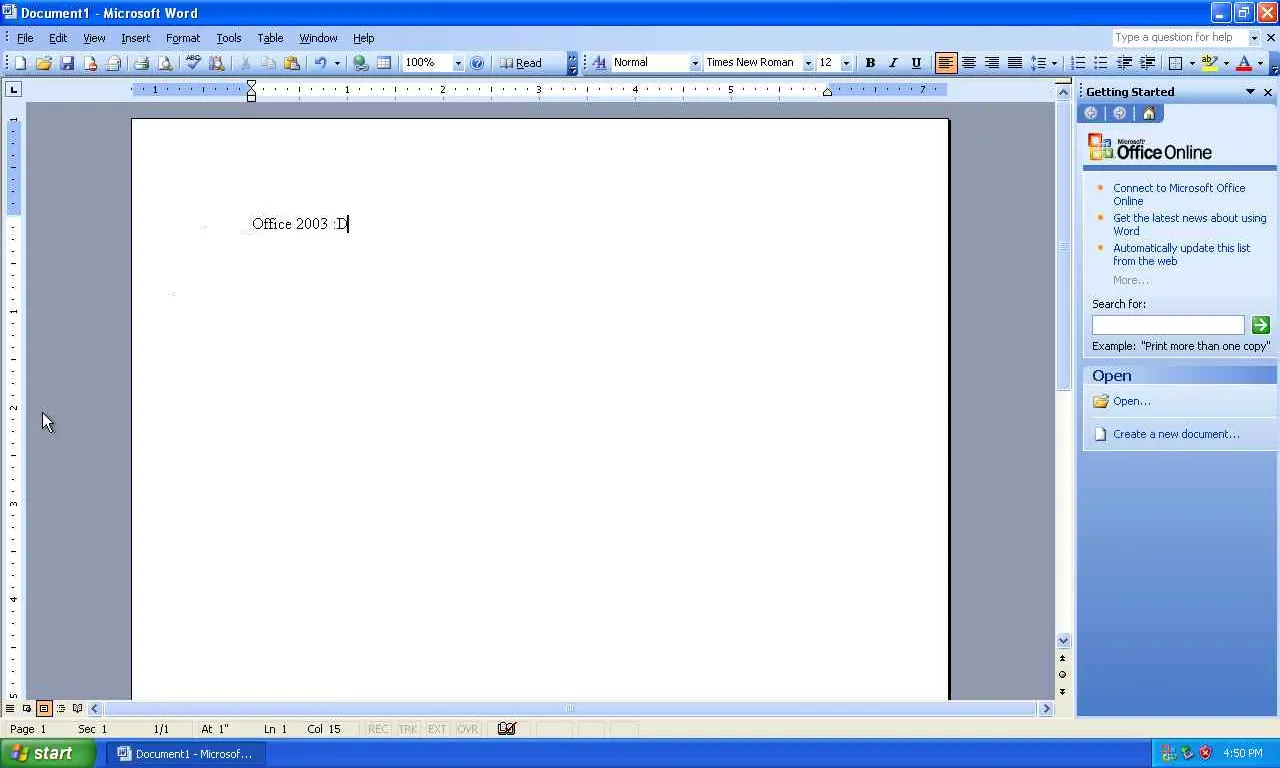The width and height of the screenshot is (1280, 768).
Task: Click the Print icon in the toolbar
Action: tap(141, 63)
